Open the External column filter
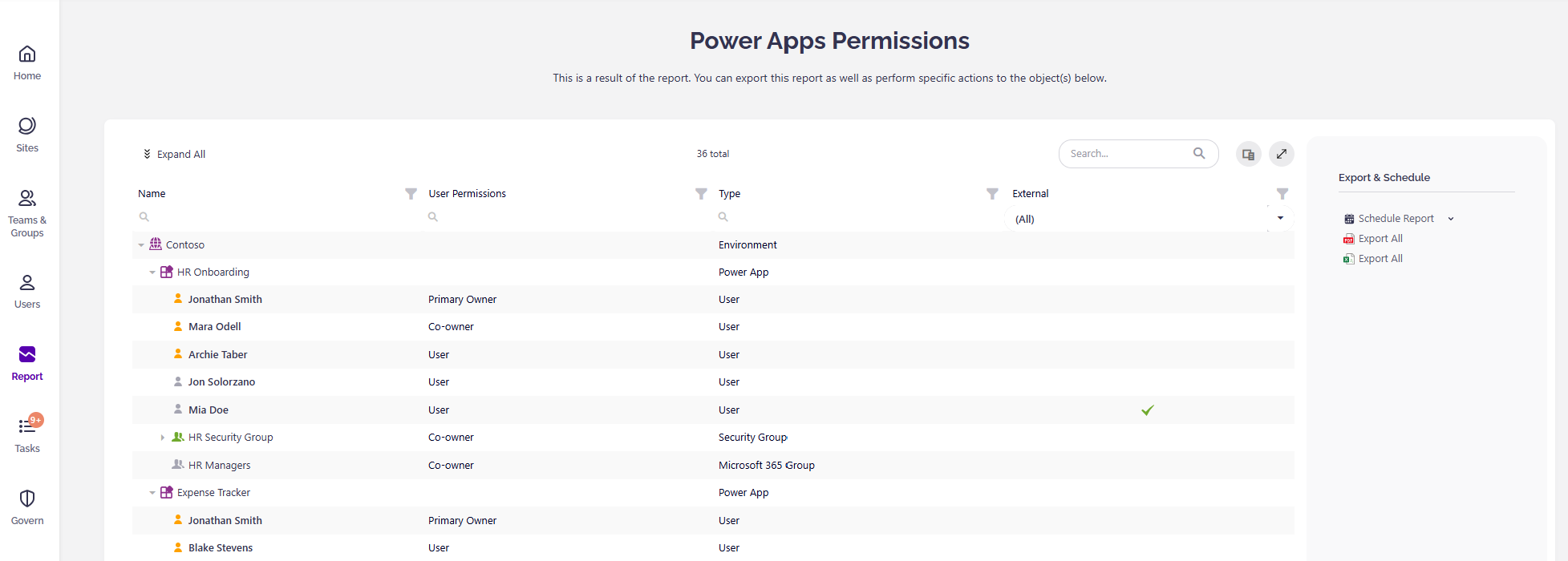Screen dimensions: 1568x561 click(1282, 194)
